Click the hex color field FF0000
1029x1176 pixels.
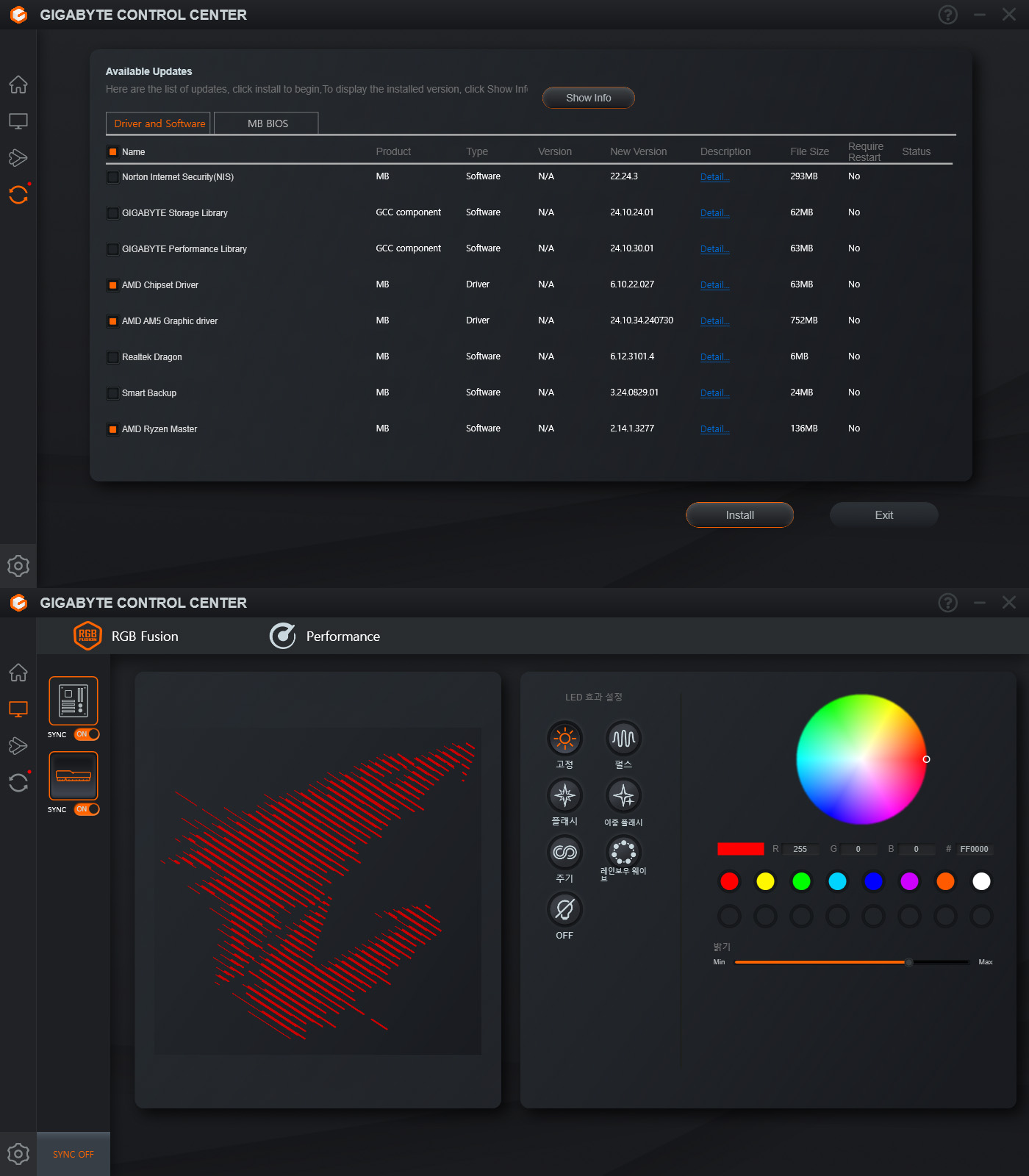click(974, 849)
